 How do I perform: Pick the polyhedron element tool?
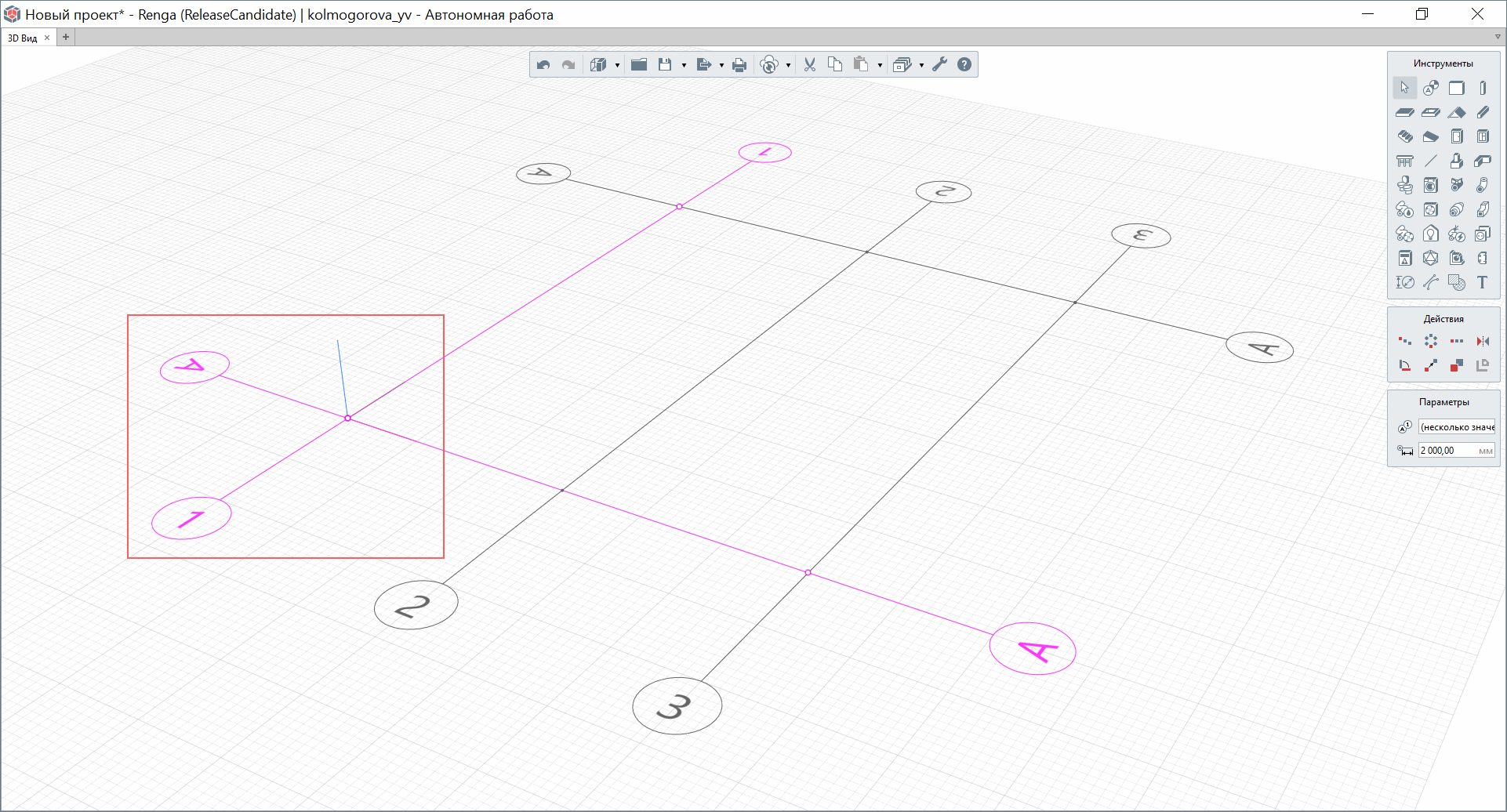click(x=1431, y=258)
